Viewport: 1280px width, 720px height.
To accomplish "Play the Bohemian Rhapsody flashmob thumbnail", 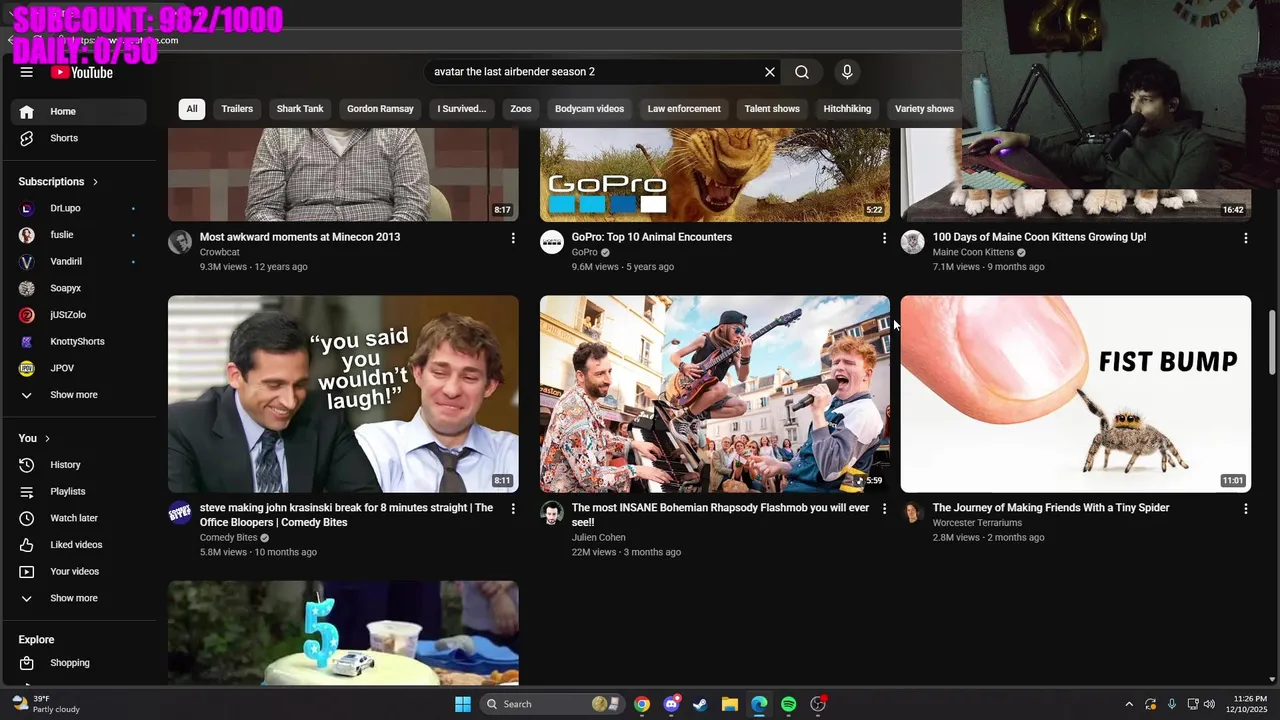I will 715,394.
